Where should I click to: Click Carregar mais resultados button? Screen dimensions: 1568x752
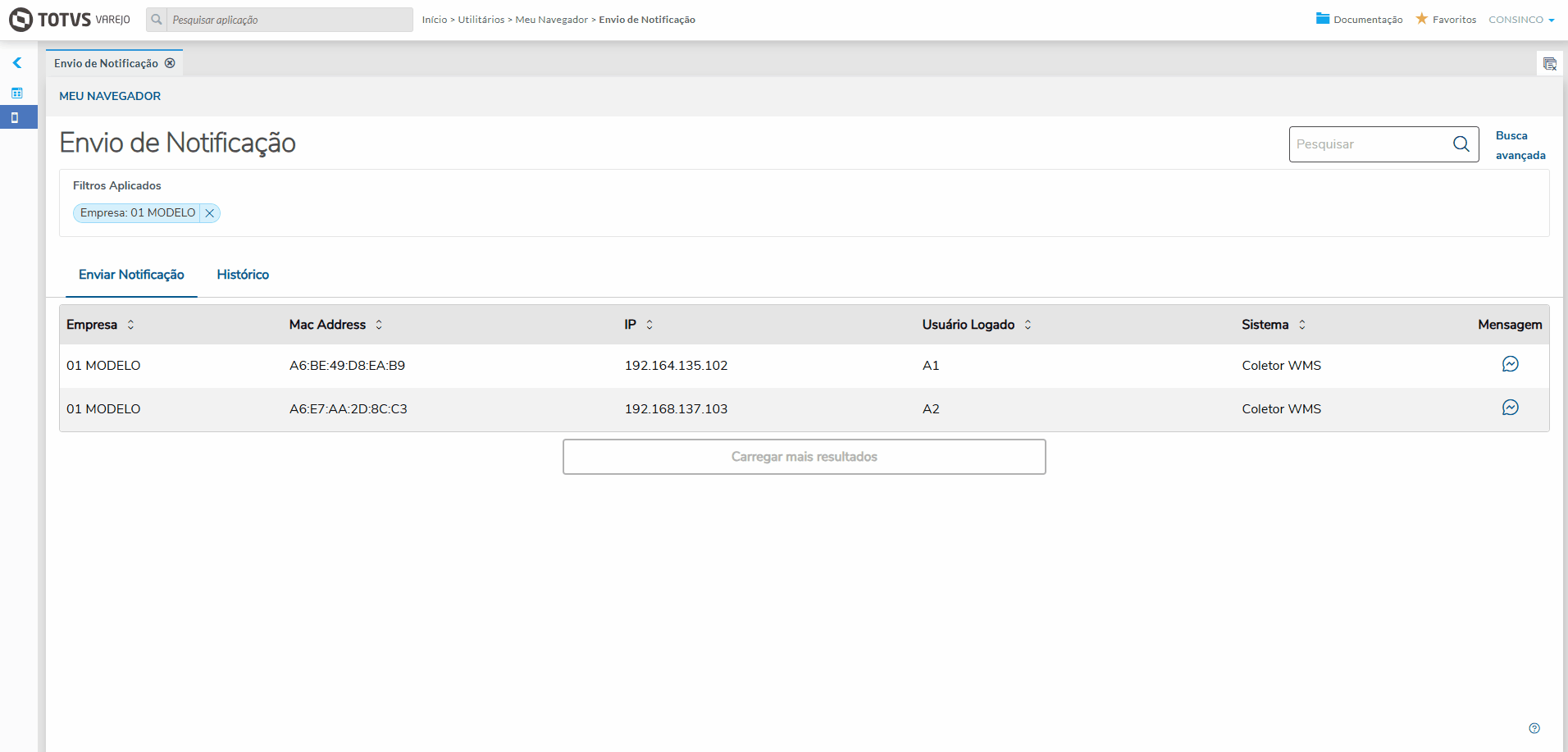(x=805, y=457)
